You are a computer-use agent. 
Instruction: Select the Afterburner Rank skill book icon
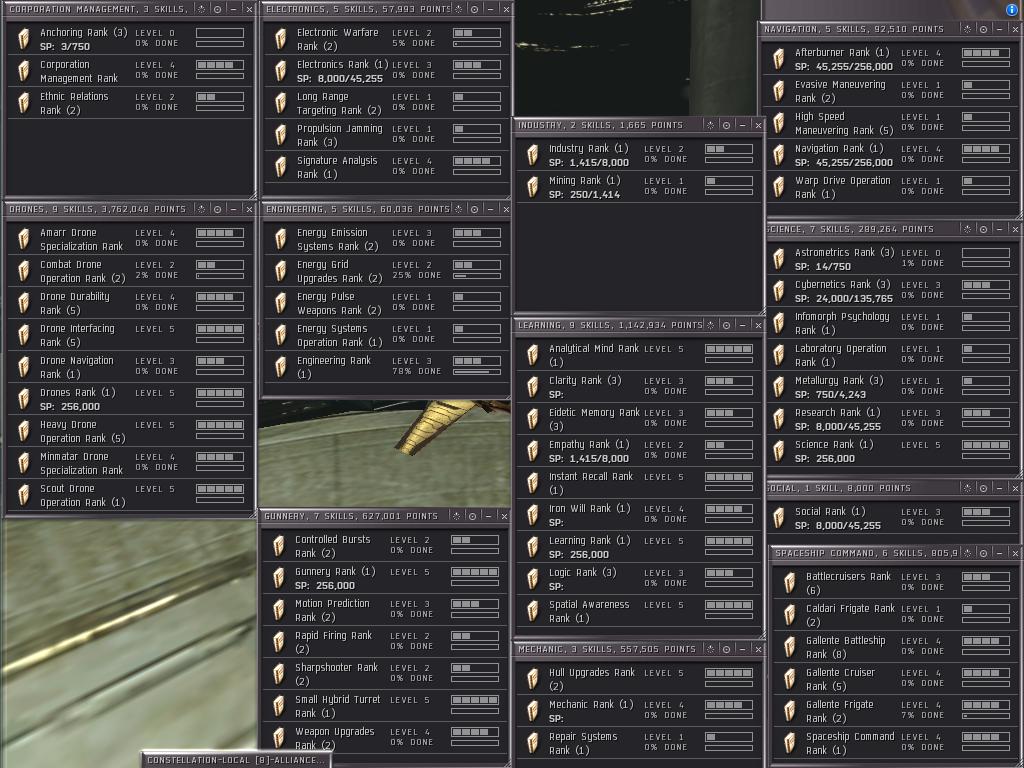coord(778,59)
